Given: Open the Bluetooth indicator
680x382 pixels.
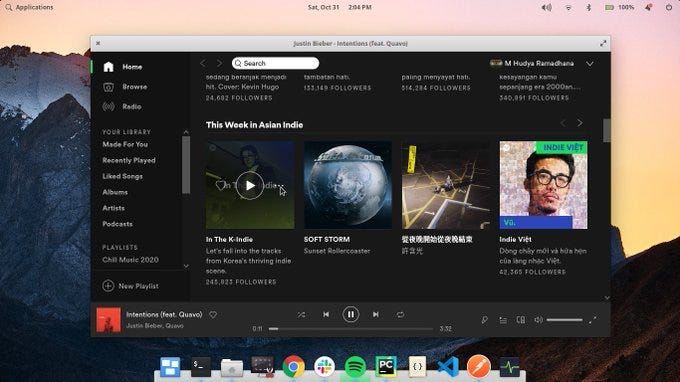Looking at the screenshot, I should pyautogui.click(x=588, y=7).
